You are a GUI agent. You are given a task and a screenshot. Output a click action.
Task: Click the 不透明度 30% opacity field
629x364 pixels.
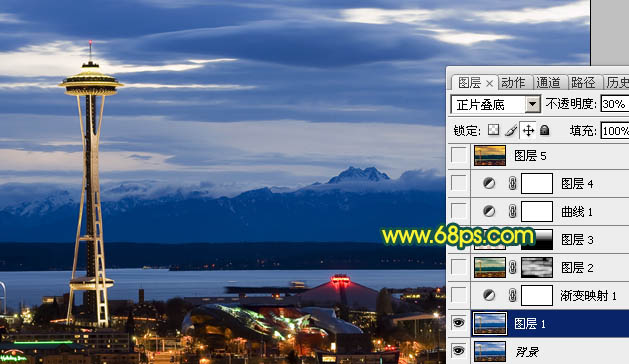615,104
